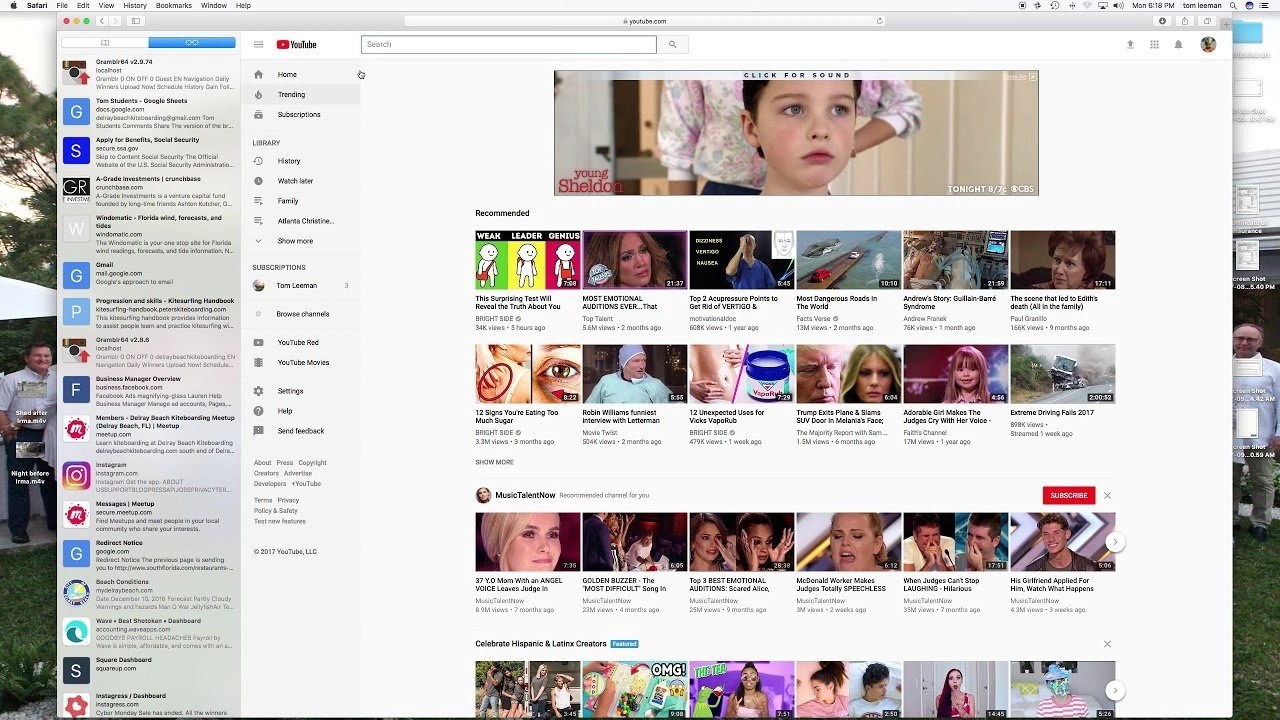
Task: Open the View menu in the menu bar
Action: (x=106, y=5)
